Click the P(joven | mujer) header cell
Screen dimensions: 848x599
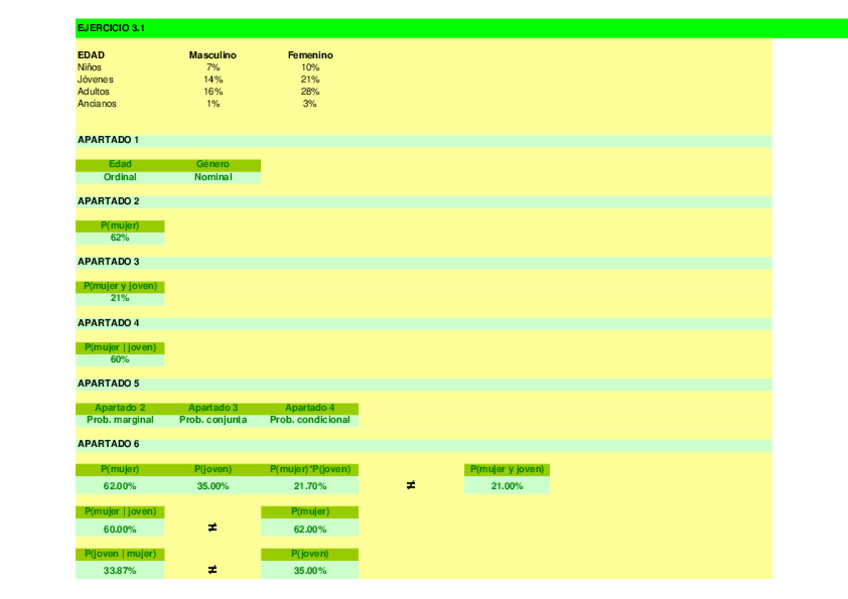[120, 553]
